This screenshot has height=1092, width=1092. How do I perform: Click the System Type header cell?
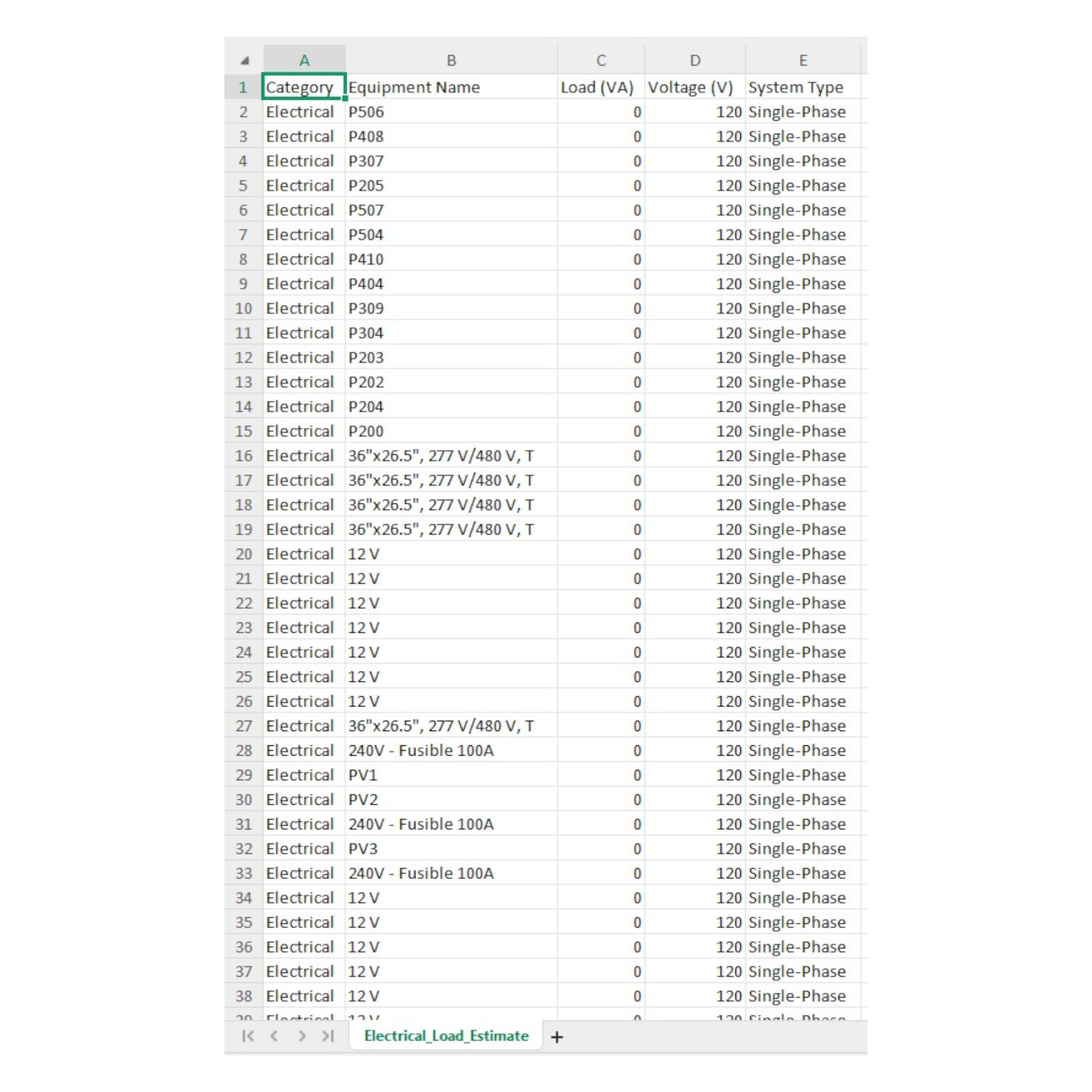point(803,87)
